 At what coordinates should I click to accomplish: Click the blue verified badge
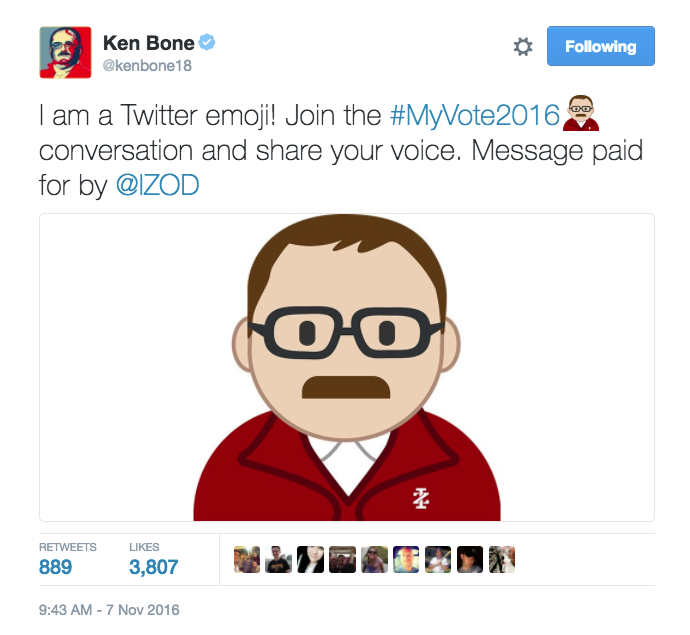coord(207,42)
